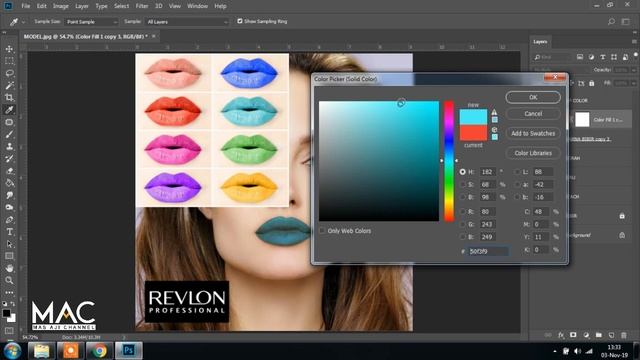Click Add to Swatches button
Screen dimensions: 640x360
point(533,133)
